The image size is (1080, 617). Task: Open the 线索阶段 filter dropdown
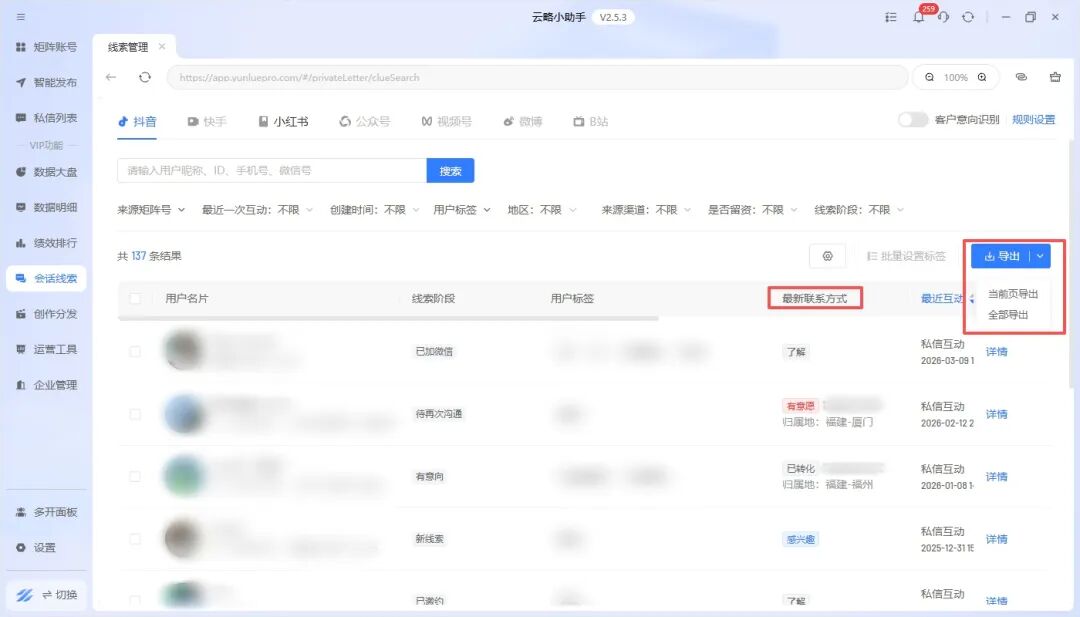(x=859, y=210)
